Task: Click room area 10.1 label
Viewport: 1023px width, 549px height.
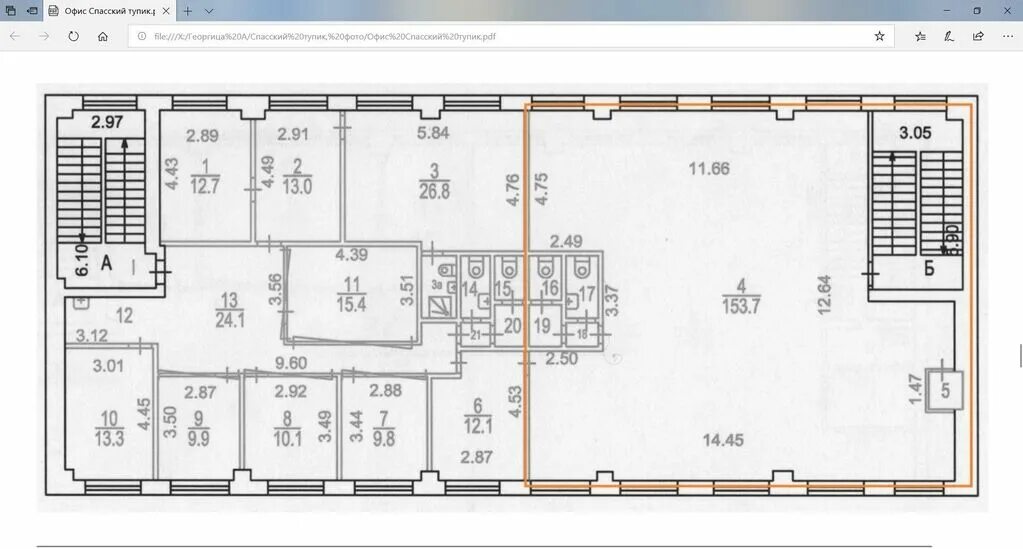Action: pos(287,438)
